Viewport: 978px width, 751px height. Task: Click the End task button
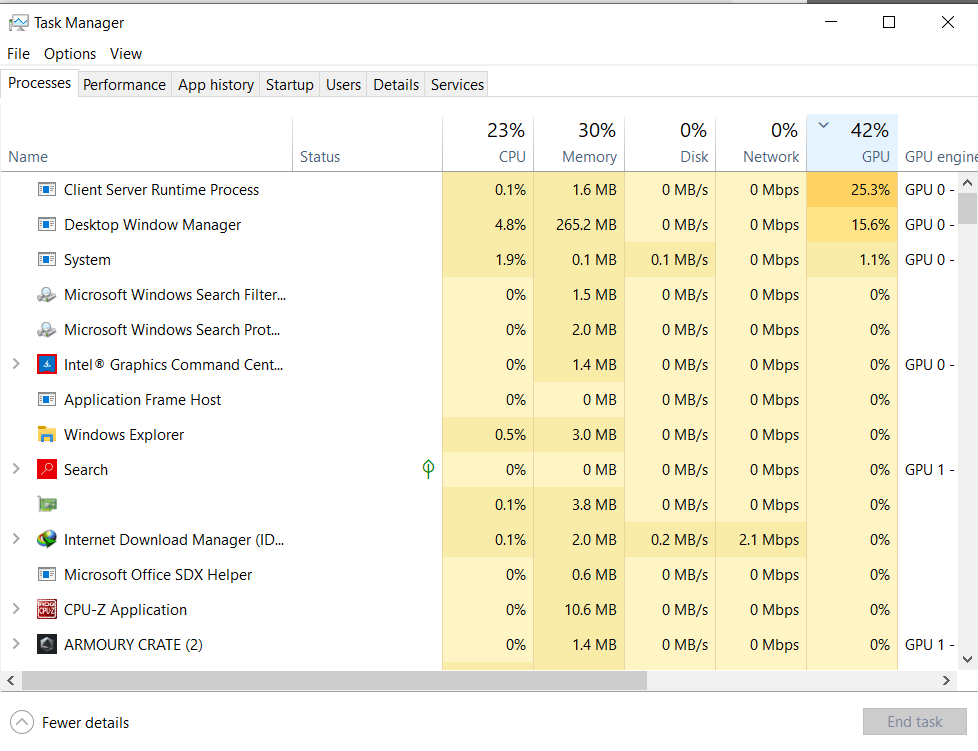point(914,722)
